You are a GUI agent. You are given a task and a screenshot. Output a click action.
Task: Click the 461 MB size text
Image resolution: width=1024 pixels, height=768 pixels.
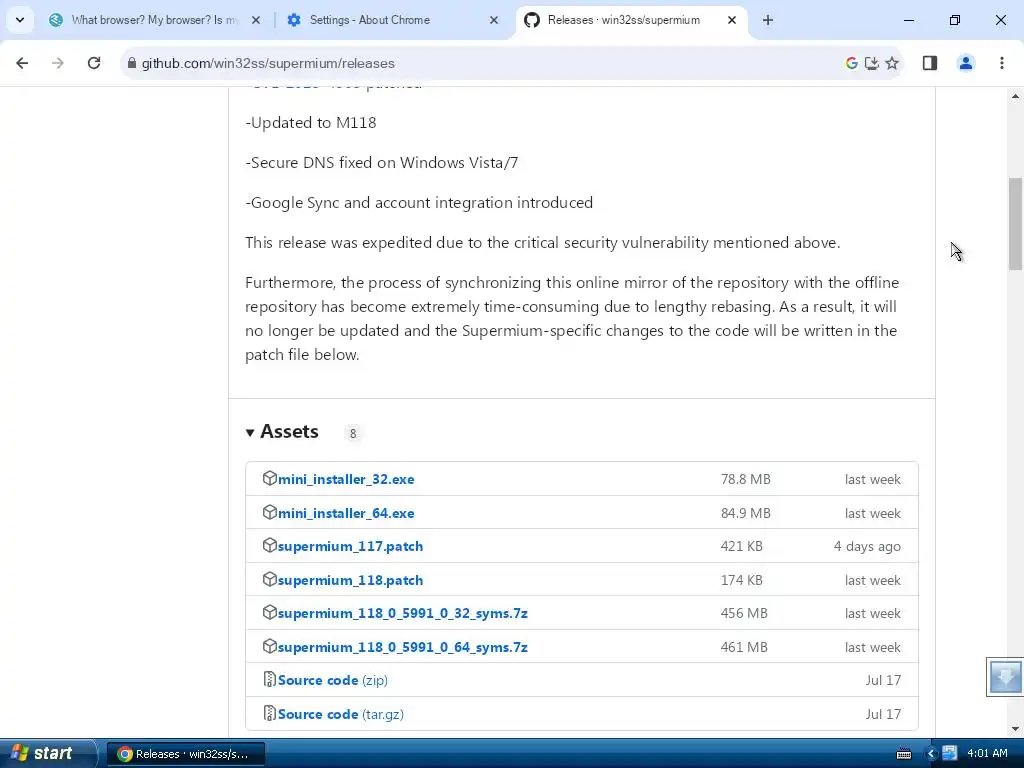[x=744, y=647]
